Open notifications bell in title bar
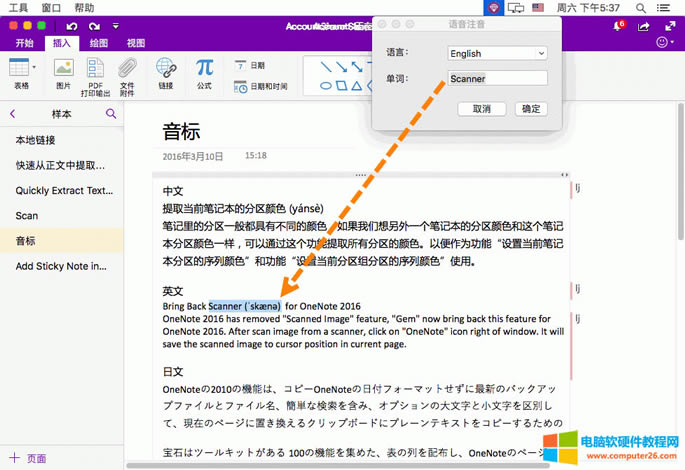Screen dimensions: 685x470 click(x=618, y=26)
